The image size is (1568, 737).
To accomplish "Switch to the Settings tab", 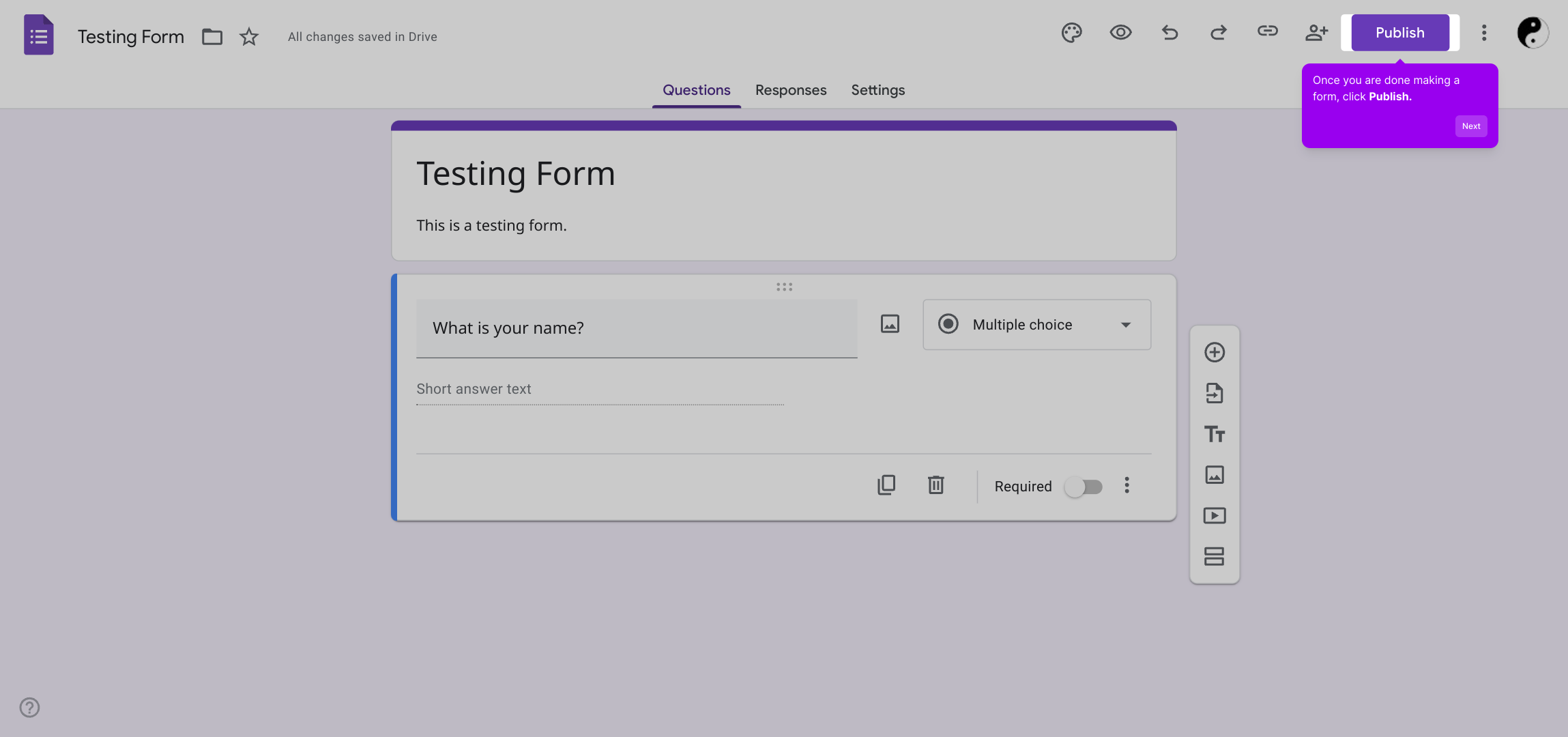I will click(877, 90).
